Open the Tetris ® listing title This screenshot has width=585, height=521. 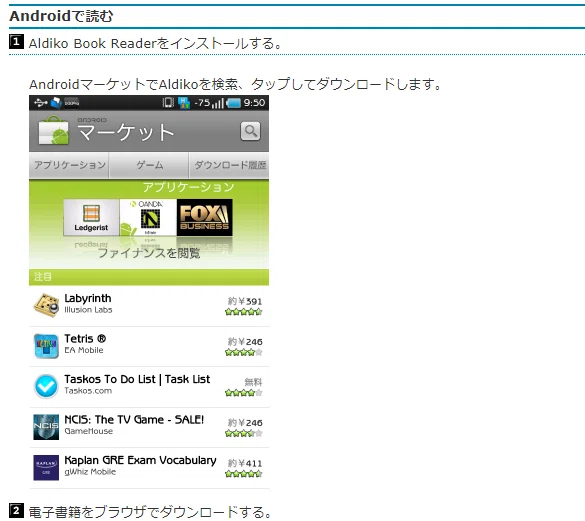tap(85, 339)
